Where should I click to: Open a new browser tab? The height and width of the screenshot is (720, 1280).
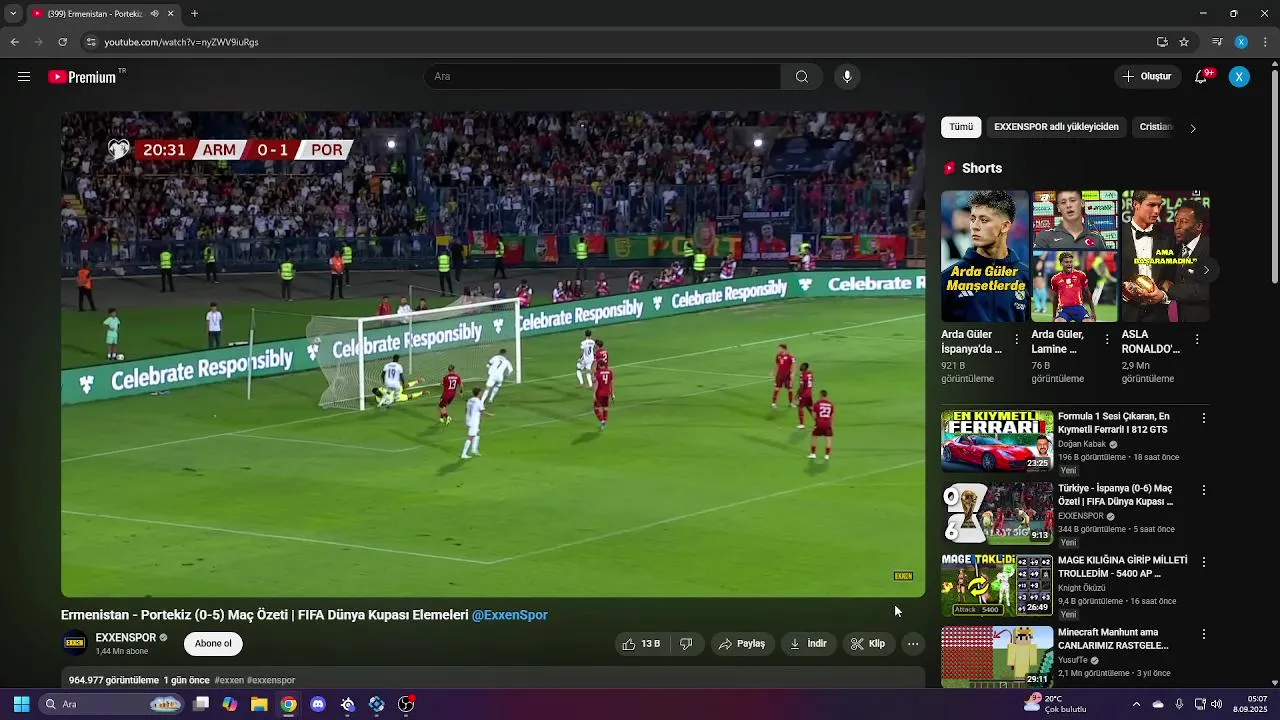click(x=194, y=14)
